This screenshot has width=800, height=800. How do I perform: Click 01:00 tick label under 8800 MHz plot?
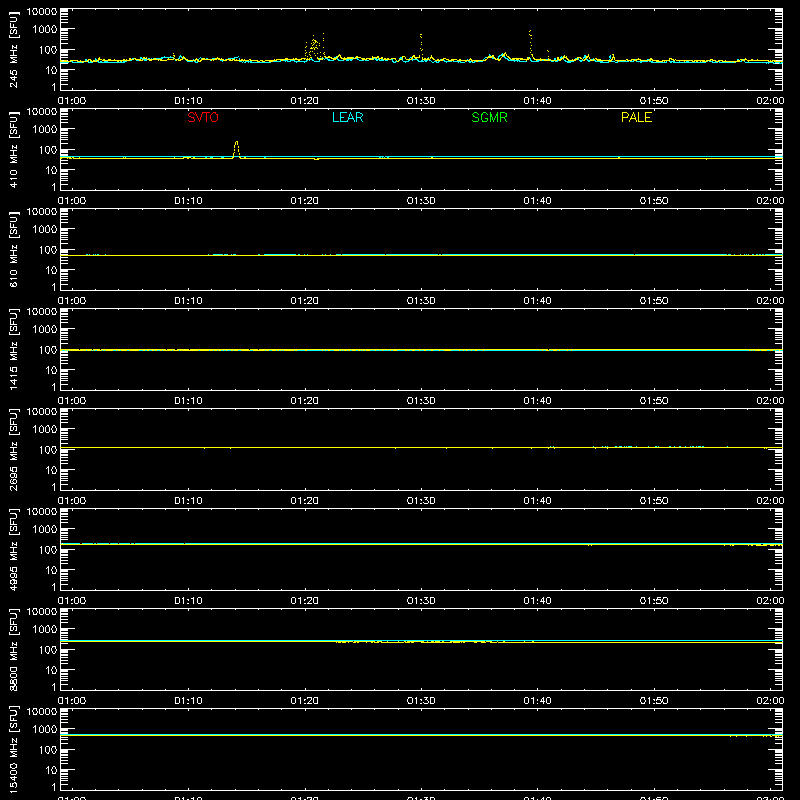[x=72, y=701]
